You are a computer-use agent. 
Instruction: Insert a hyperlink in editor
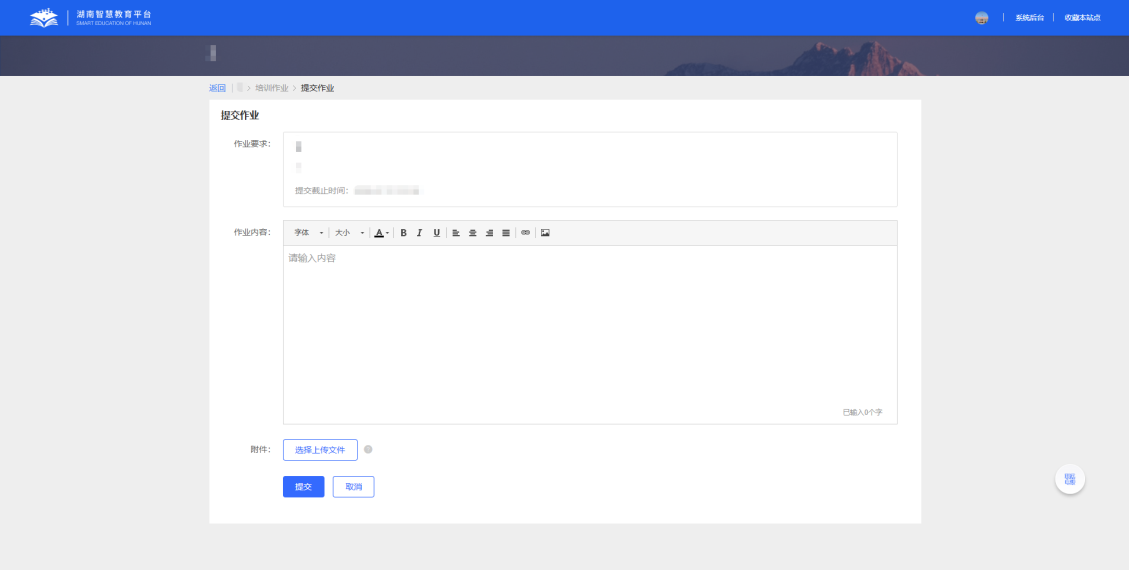point(526,233)
